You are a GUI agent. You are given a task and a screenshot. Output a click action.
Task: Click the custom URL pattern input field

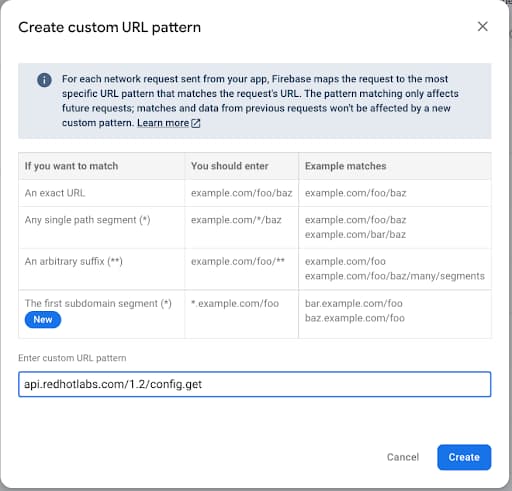[255, 384]
